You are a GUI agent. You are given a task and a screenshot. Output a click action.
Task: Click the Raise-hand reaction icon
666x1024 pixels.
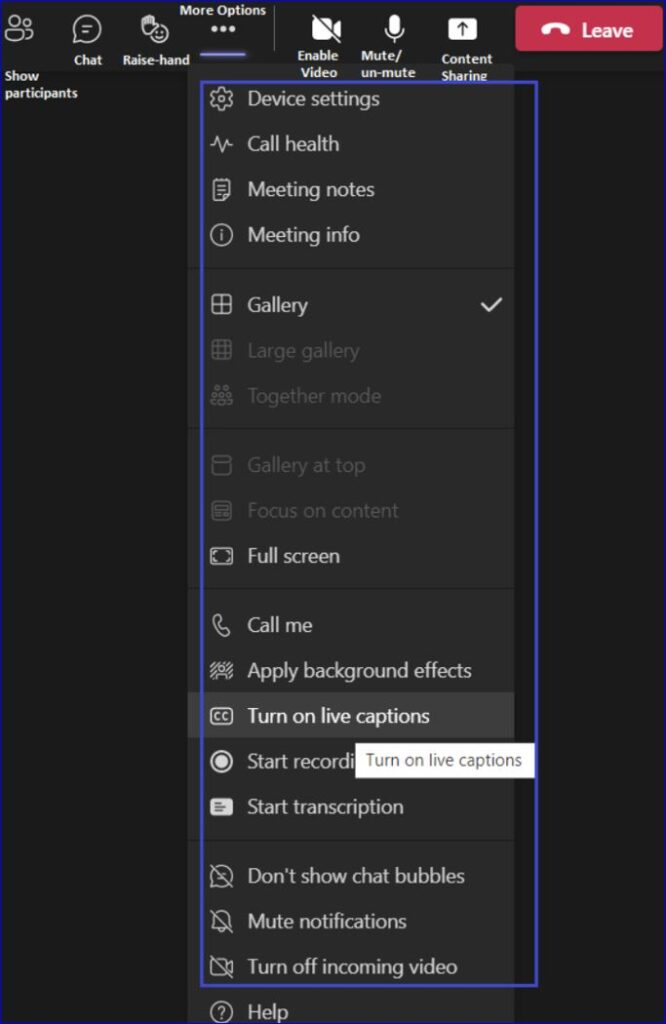(x=155, y=29)
